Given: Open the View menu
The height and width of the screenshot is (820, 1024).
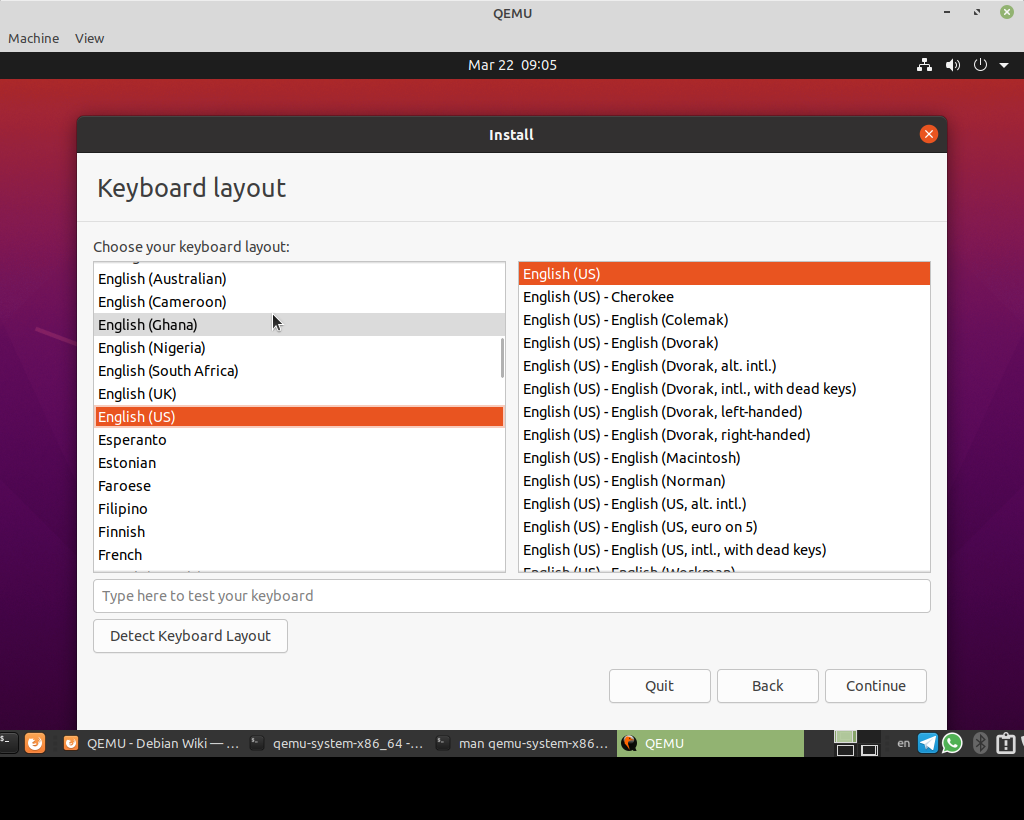Looking at the screenshot, I should click(89, 39).
